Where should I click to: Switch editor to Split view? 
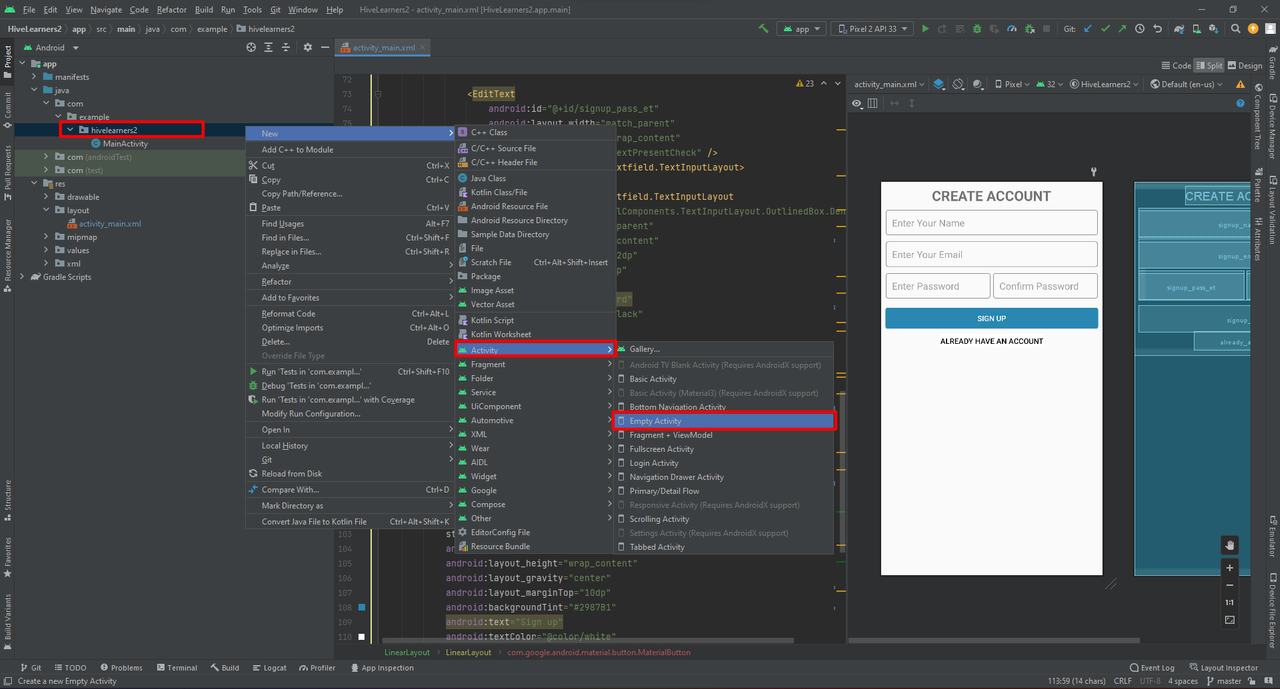click(x=1209, y=66)
